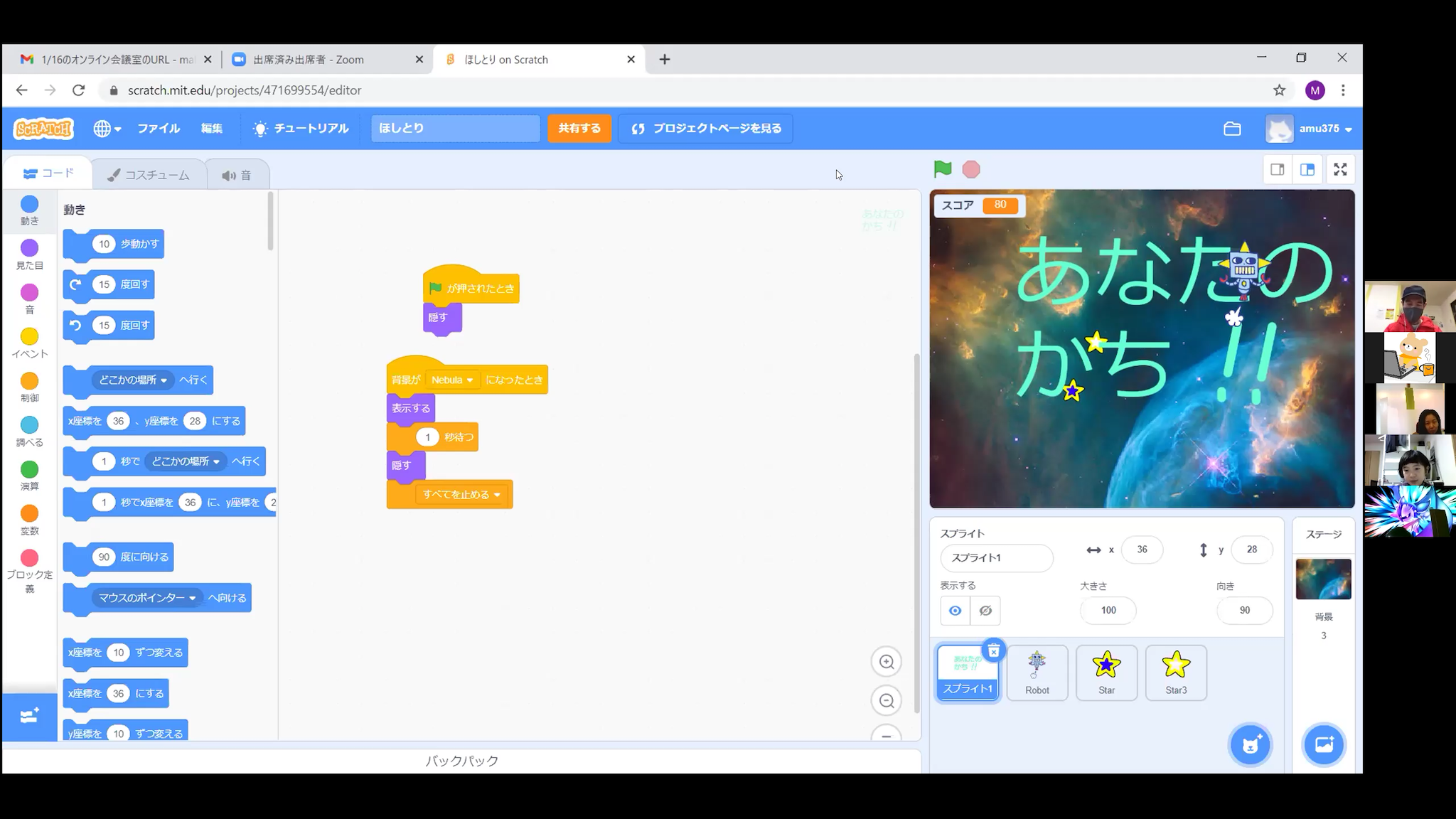This screenshot has height=819, width=1456.
Task: Show sprite with the eye icon
Action: [x=955, y=611]
